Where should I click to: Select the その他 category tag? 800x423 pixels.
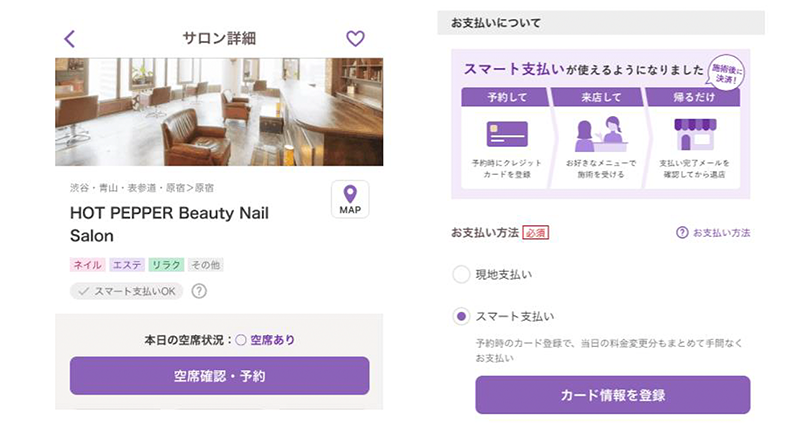204,265
